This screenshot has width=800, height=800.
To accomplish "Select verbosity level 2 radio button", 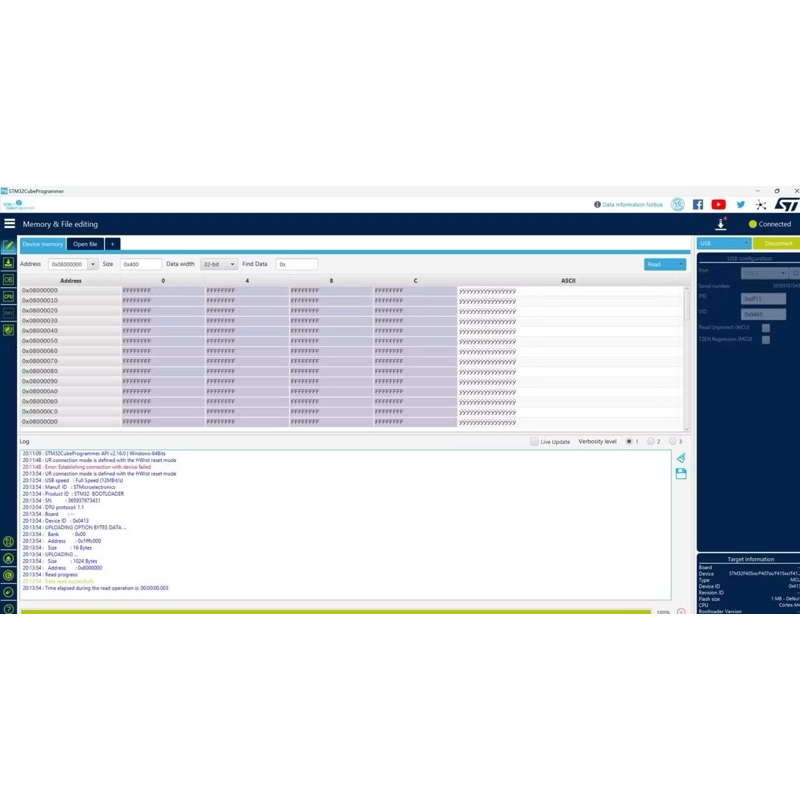I will coord(650,441).
